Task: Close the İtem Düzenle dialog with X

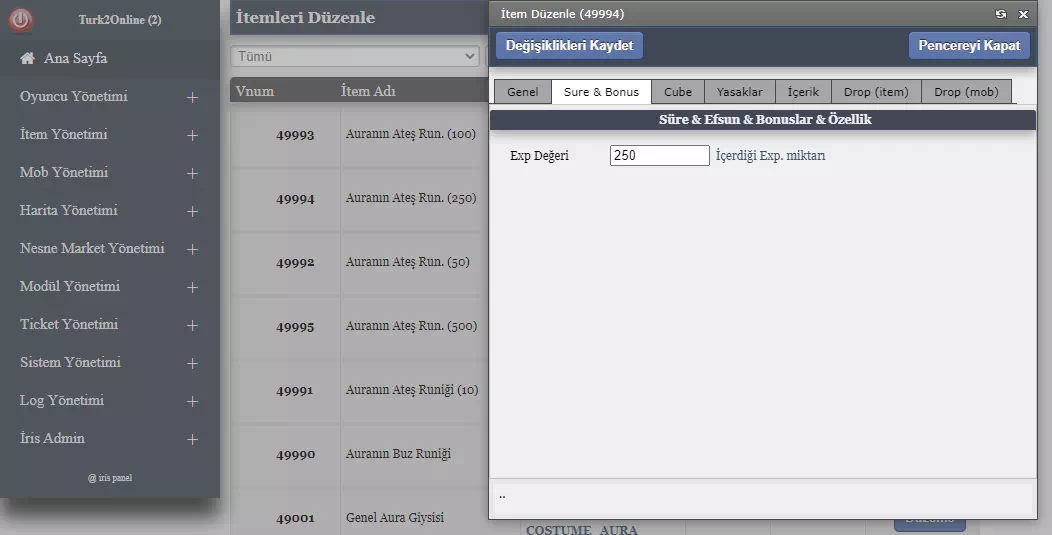Action: click(1023, 14)
